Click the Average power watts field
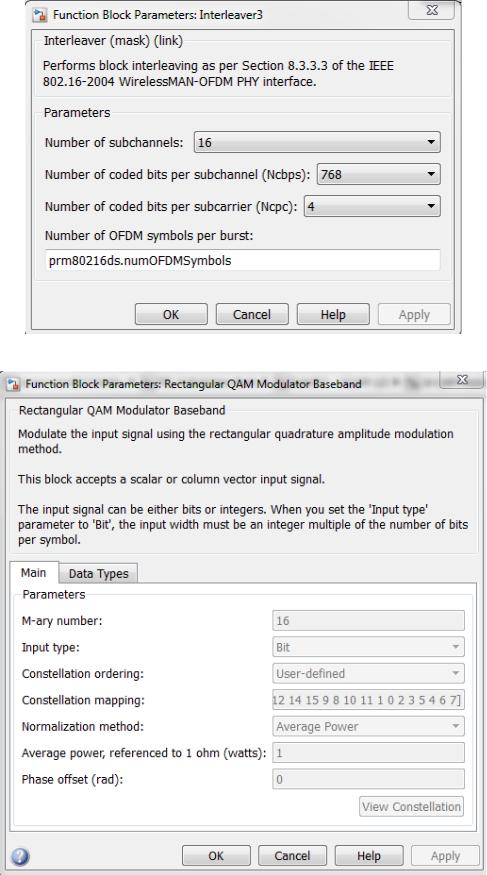 [x=368, y=753]
